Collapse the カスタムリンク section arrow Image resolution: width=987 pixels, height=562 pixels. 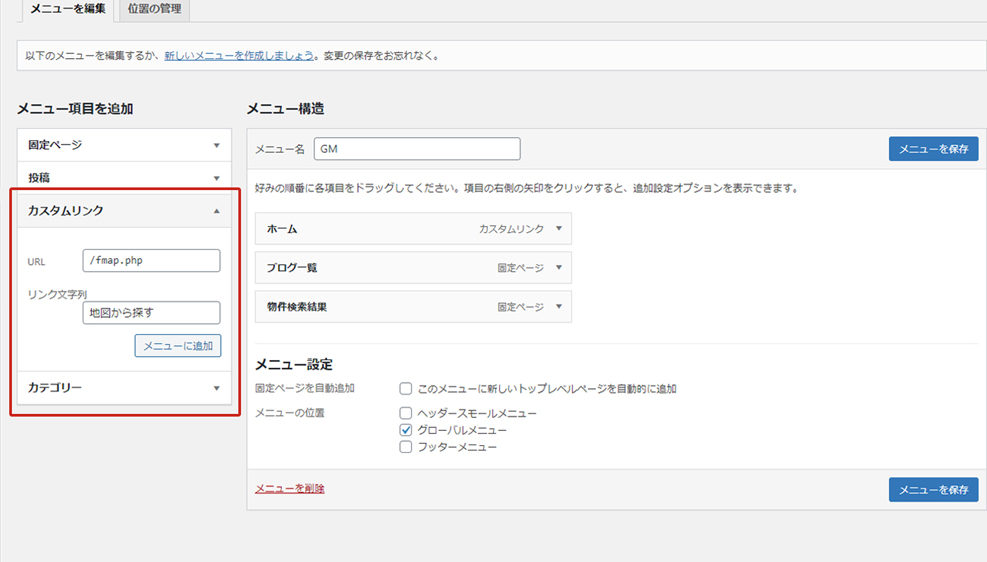tap(216, 211)
